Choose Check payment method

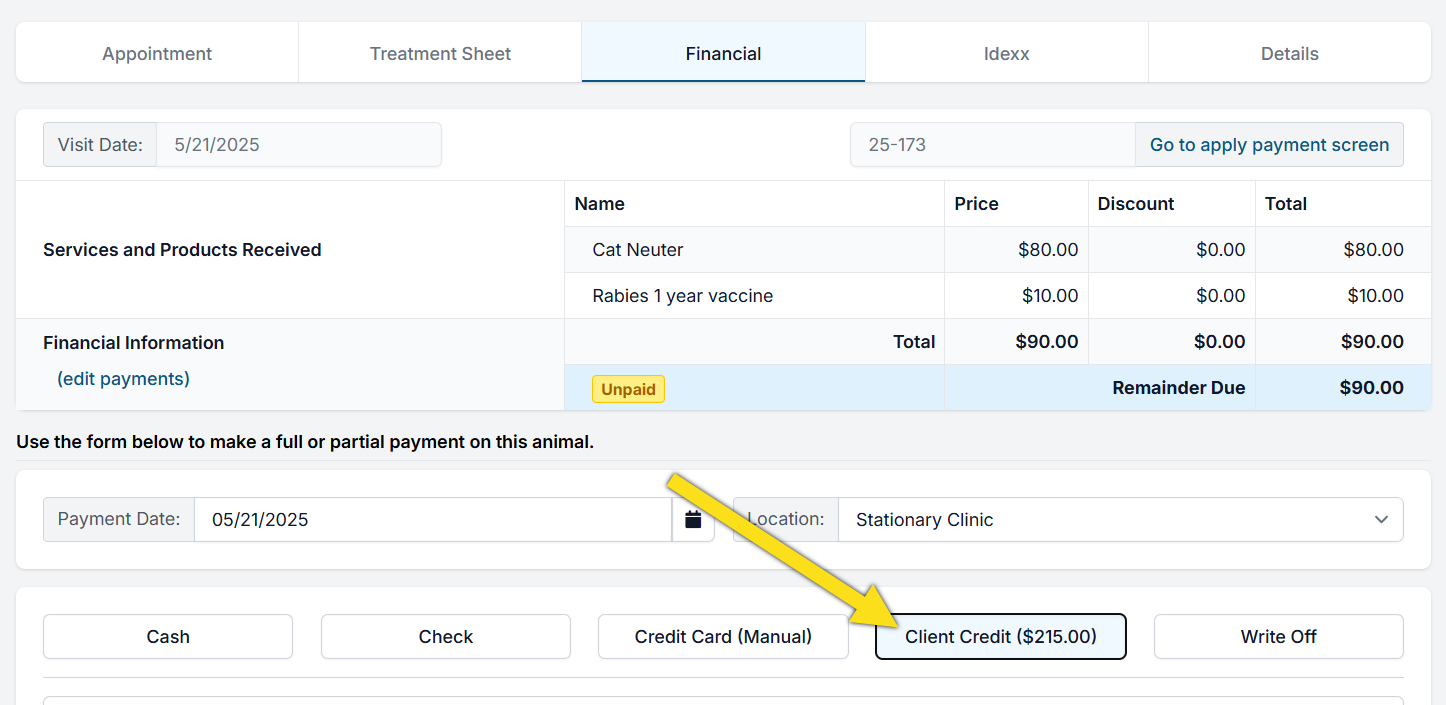coord(446,637)
